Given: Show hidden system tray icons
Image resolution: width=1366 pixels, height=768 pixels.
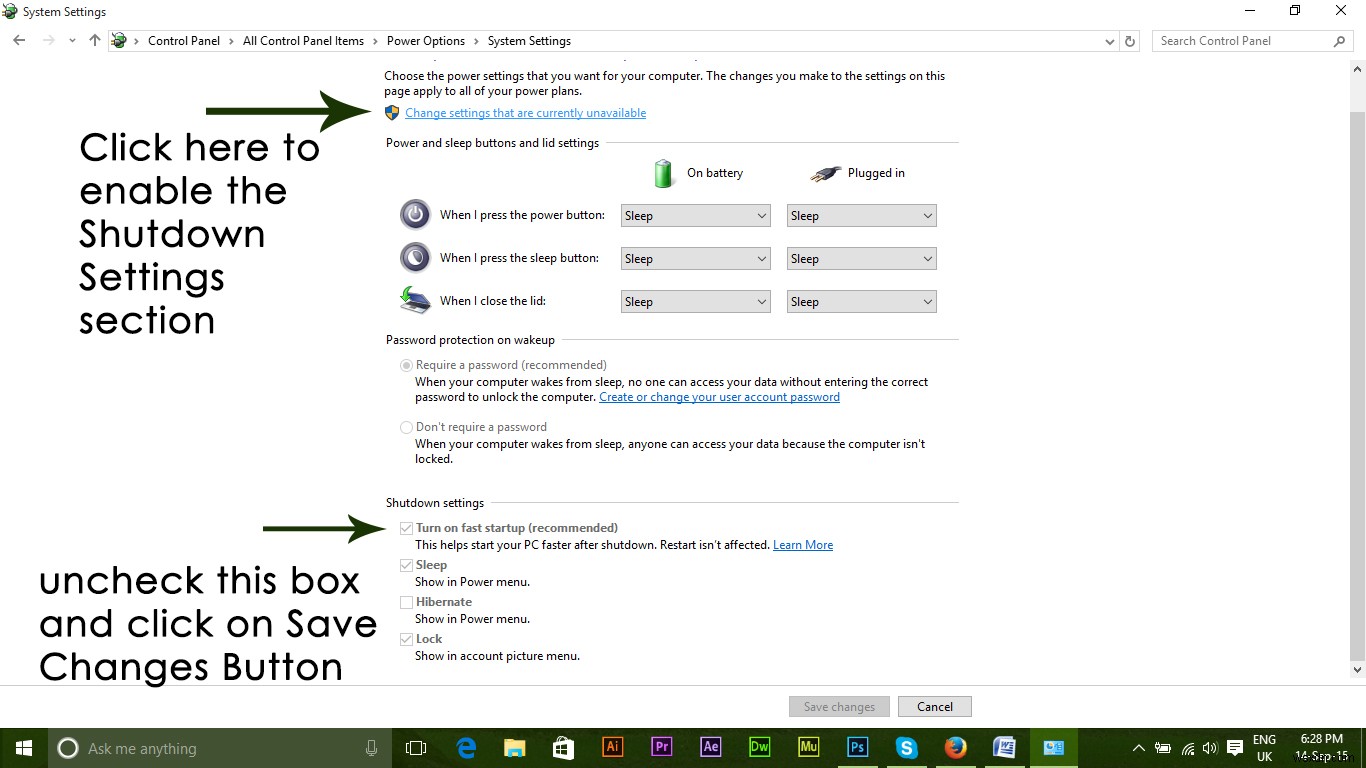Looking at the screenshot, I should [1138, 748].
